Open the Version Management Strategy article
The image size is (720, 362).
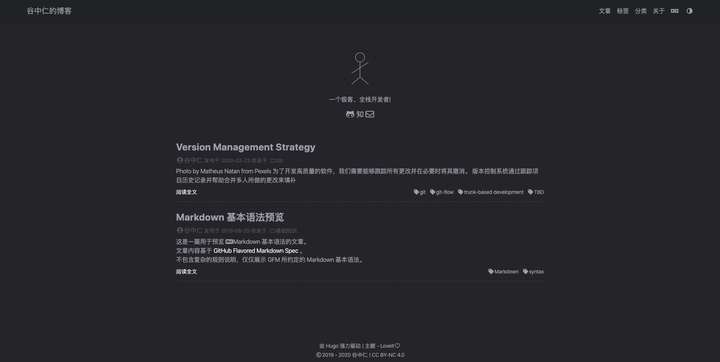click(246, 147)
